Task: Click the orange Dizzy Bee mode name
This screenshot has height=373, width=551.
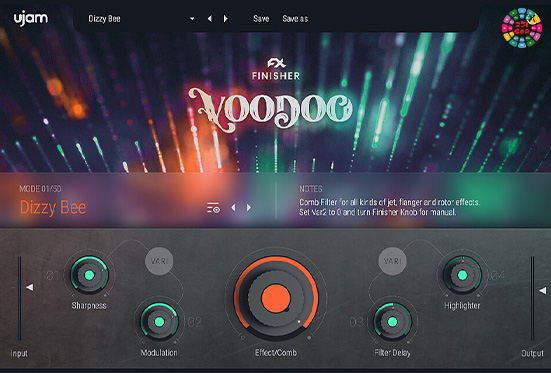Action: (x=53, y=207)
